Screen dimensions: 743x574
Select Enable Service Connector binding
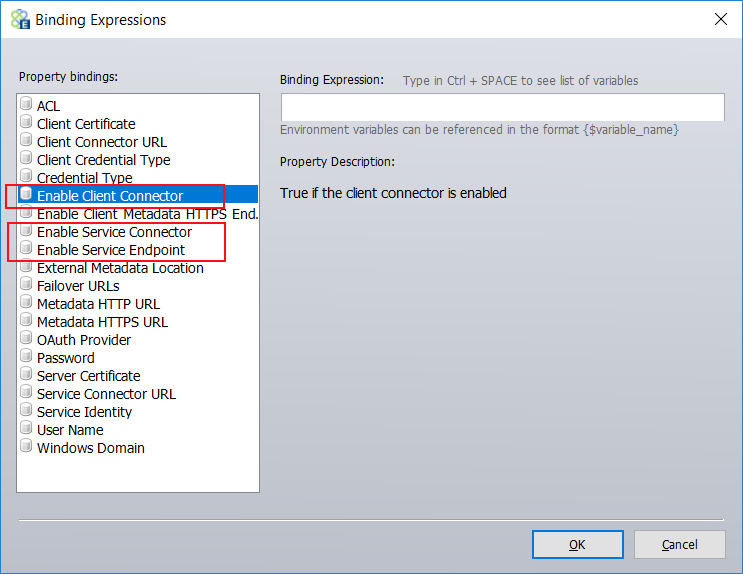[x=114, y=232]
